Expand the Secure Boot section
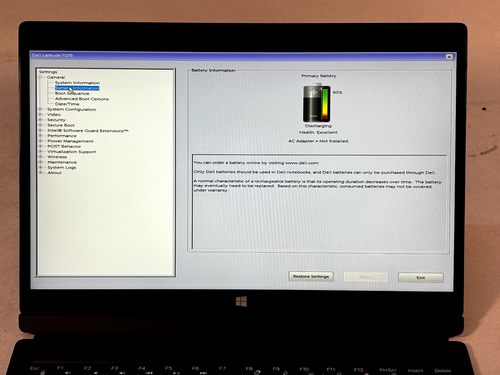Viewport: 500px width, 375px height. click(x=40, y=125)
